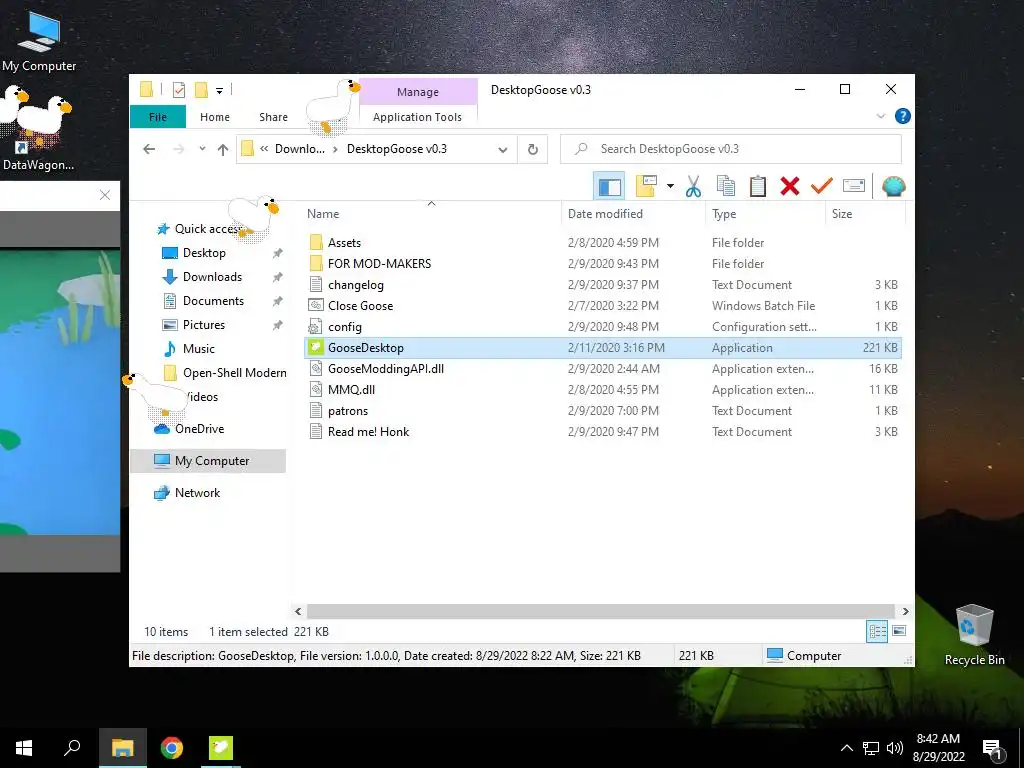The height and width of the screenshot is (768, 1024).
Task: Toggle the navigation pane button in toolbar
Action: click(x=609, y=186)
